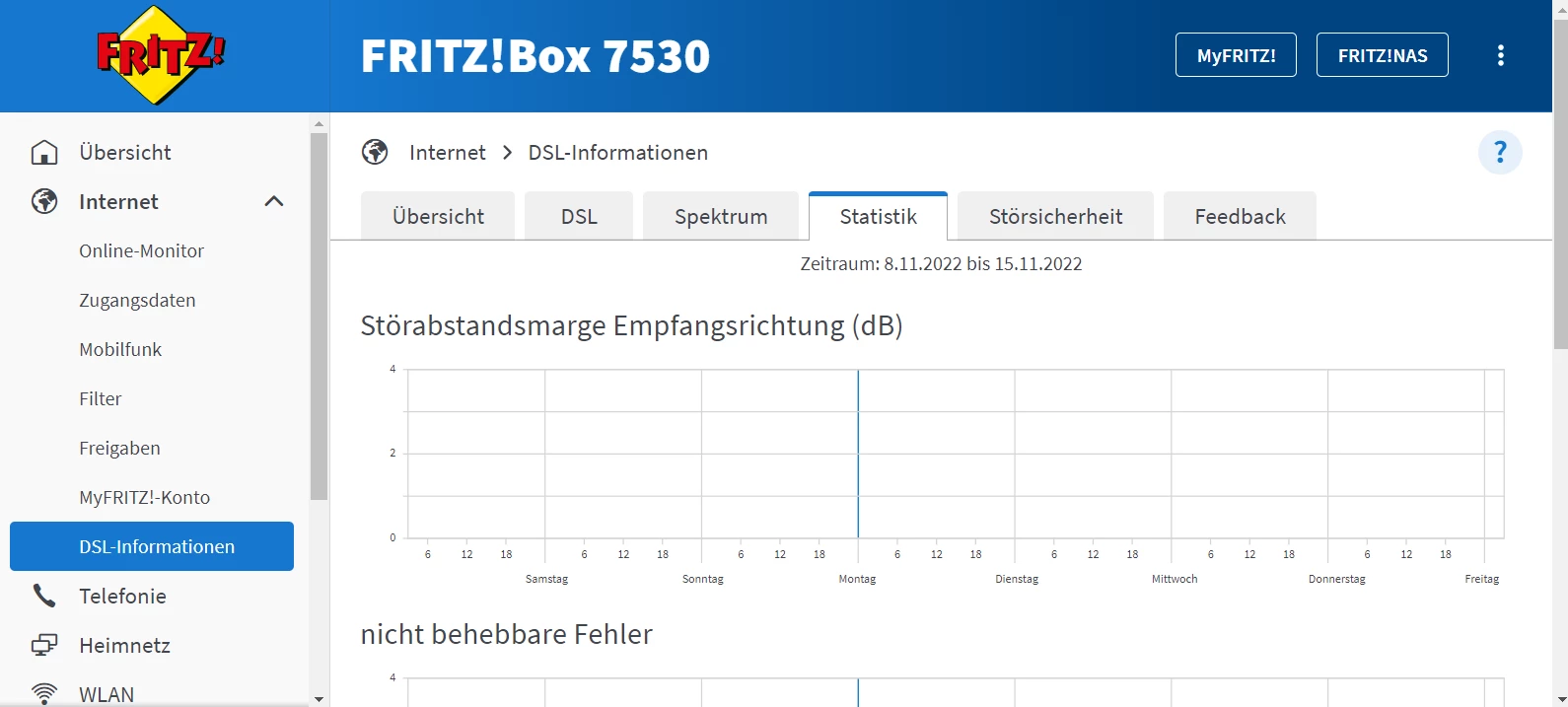Switch to the DSL tab
This screenshot has width=1568, height=707.
pyautogui.click(x=579, y=216)
